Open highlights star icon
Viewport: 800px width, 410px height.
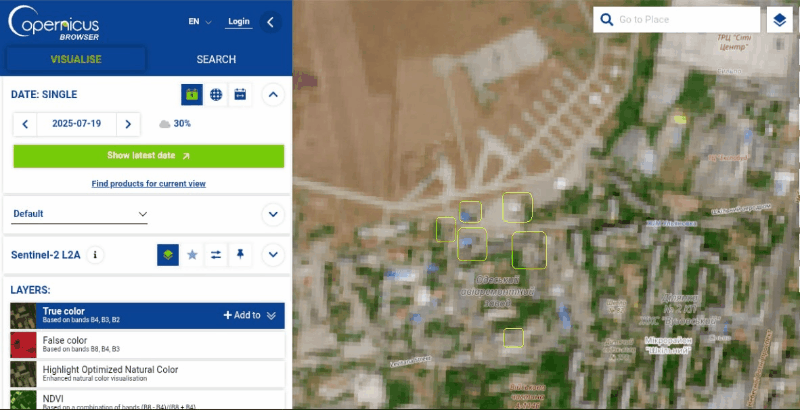(192, 254)
